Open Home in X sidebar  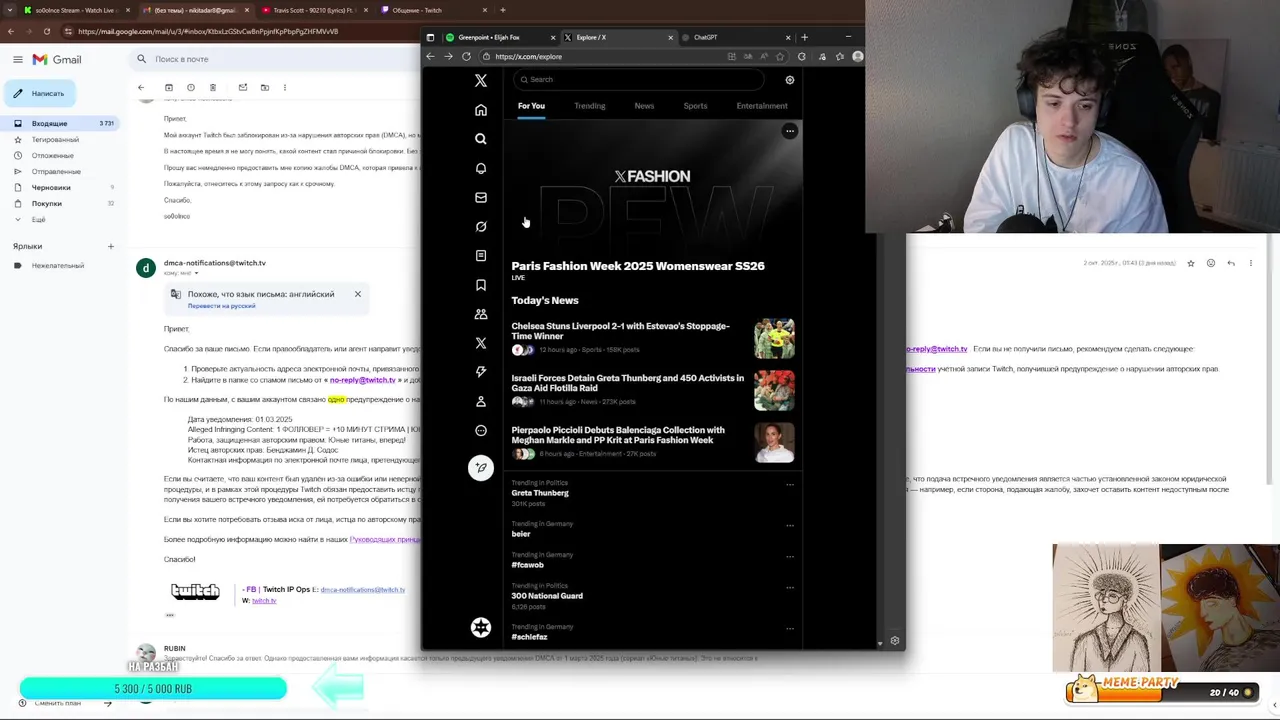coord(481,110)
